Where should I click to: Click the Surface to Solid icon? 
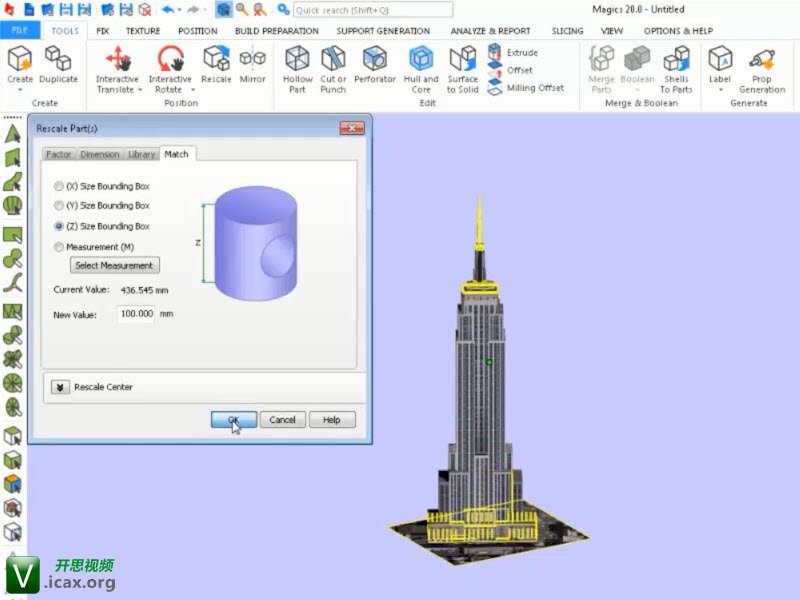click(463, 58)
